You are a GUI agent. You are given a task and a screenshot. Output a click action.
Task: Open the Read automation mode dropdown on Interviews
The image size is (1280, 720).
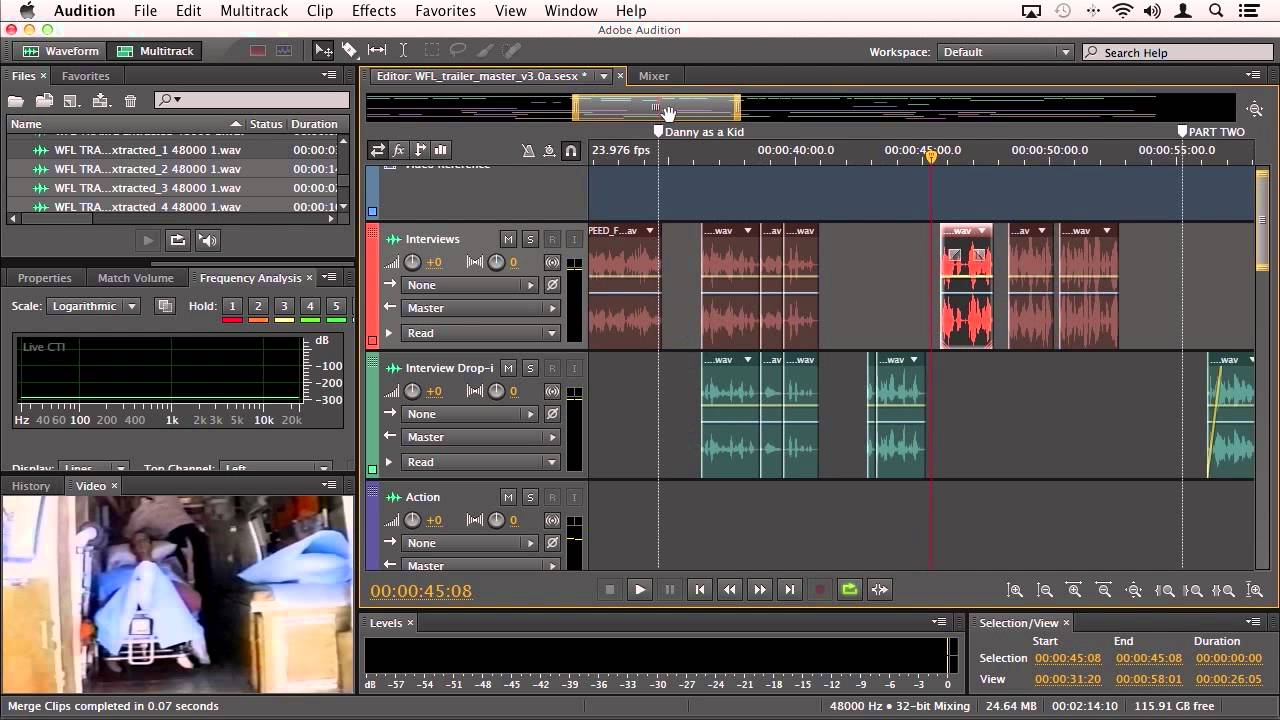pyautogui.click(x=480, y=332)
